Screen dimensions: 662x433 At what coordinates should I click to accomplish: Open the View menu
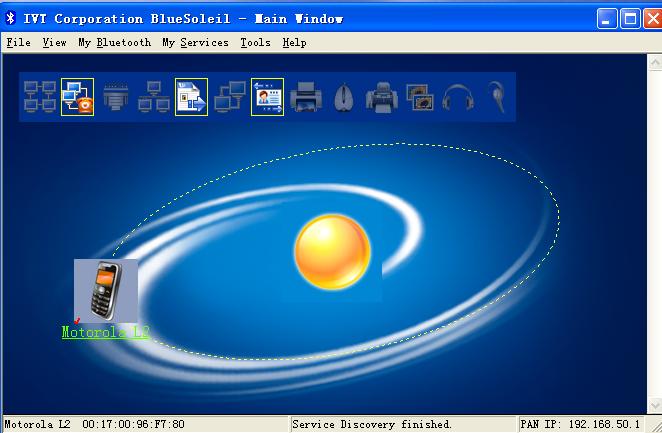point(54,43)
